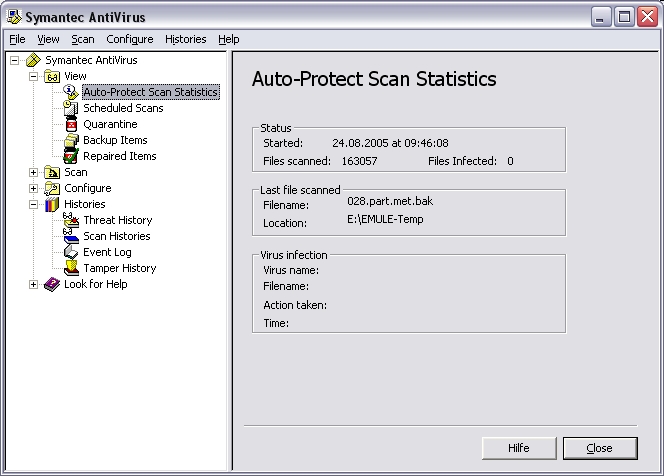Maximize the Symantec AntiVirus window
The width and height of the screenshot is (664, 476).
(624, 17)
